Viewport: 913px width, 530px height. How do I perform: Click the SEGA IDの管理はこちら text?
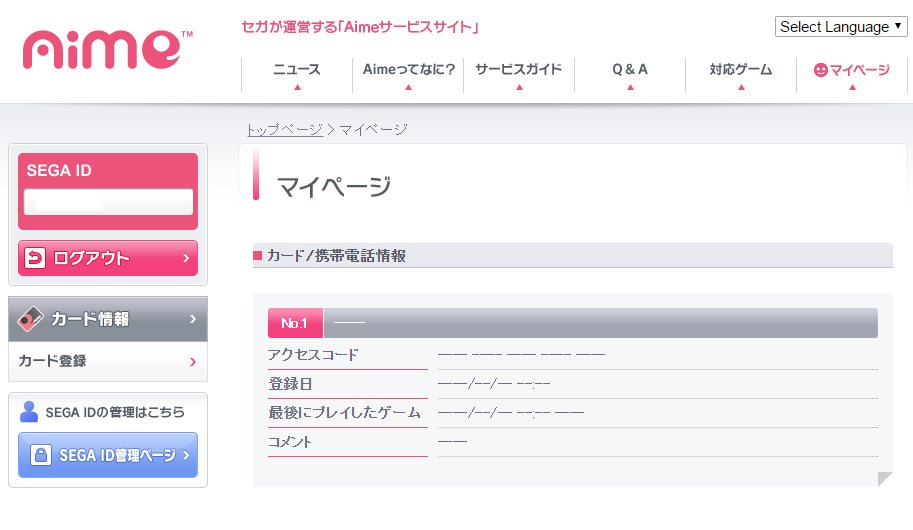pyautogui.click(x=115, y=412)
